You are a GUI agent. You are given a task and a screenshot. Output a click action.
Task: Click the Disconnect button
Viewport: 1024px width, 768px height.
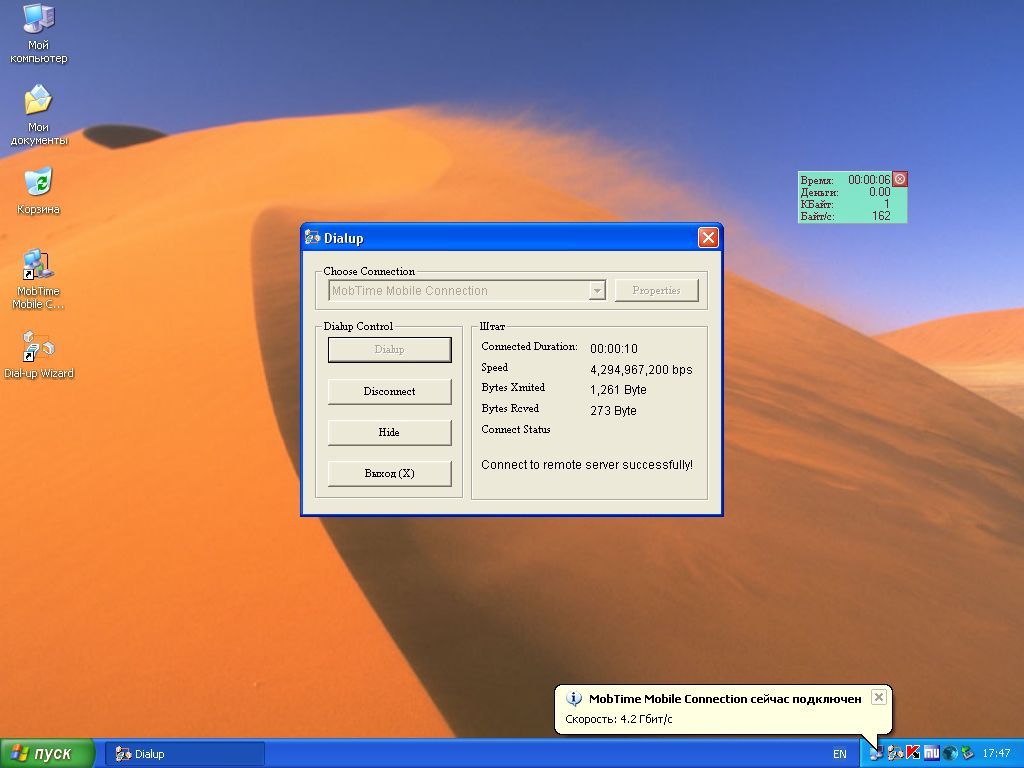[389, 391]
